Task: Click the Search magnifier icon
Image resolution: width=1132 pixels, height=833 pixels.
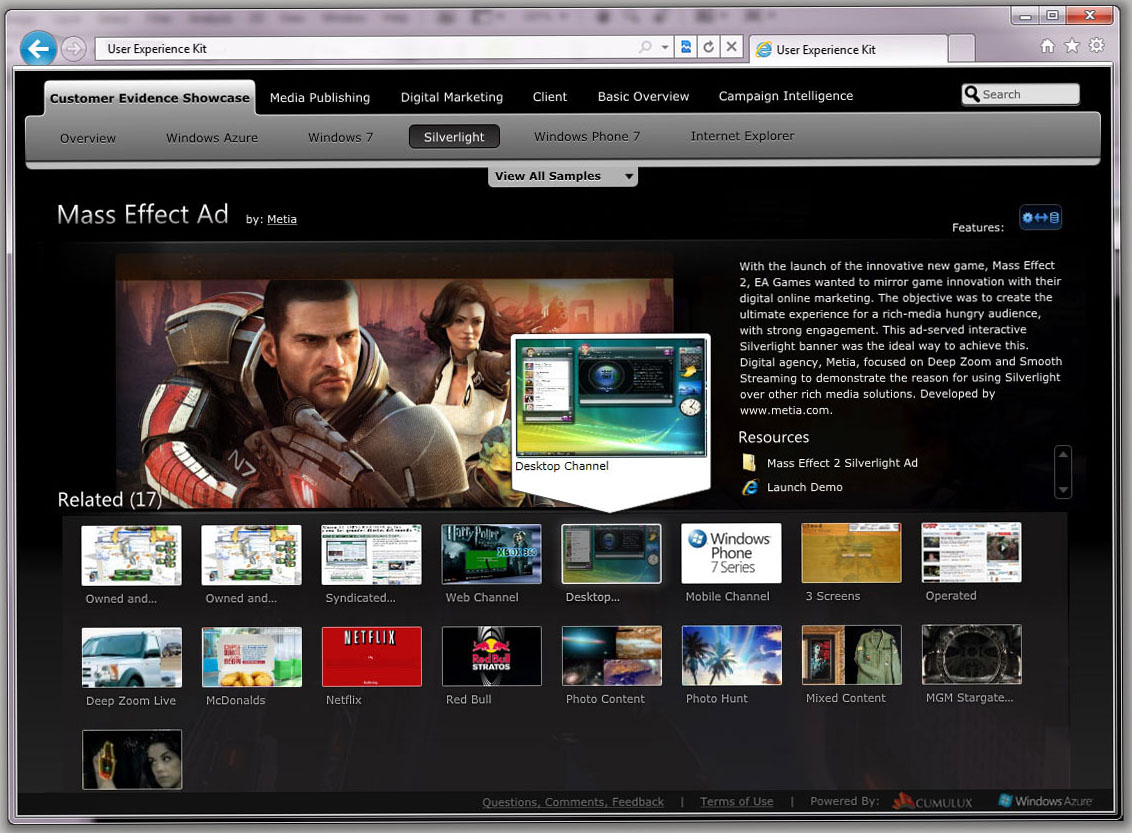Action: tap(972, 94)
